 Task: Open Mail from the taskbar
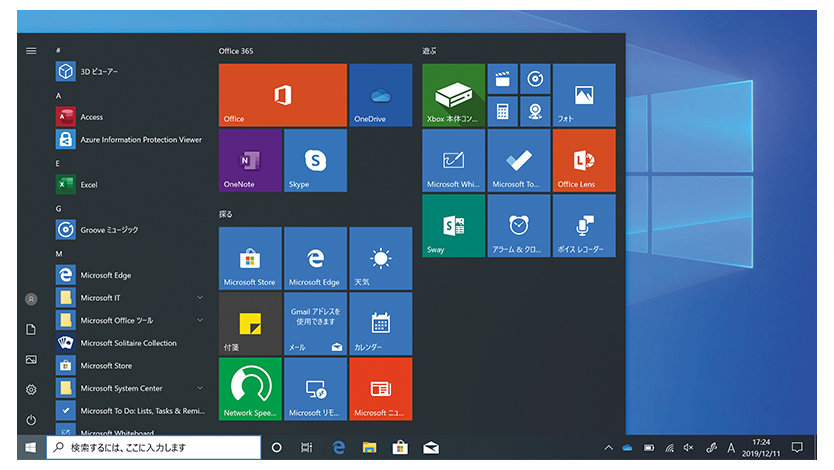431,448
